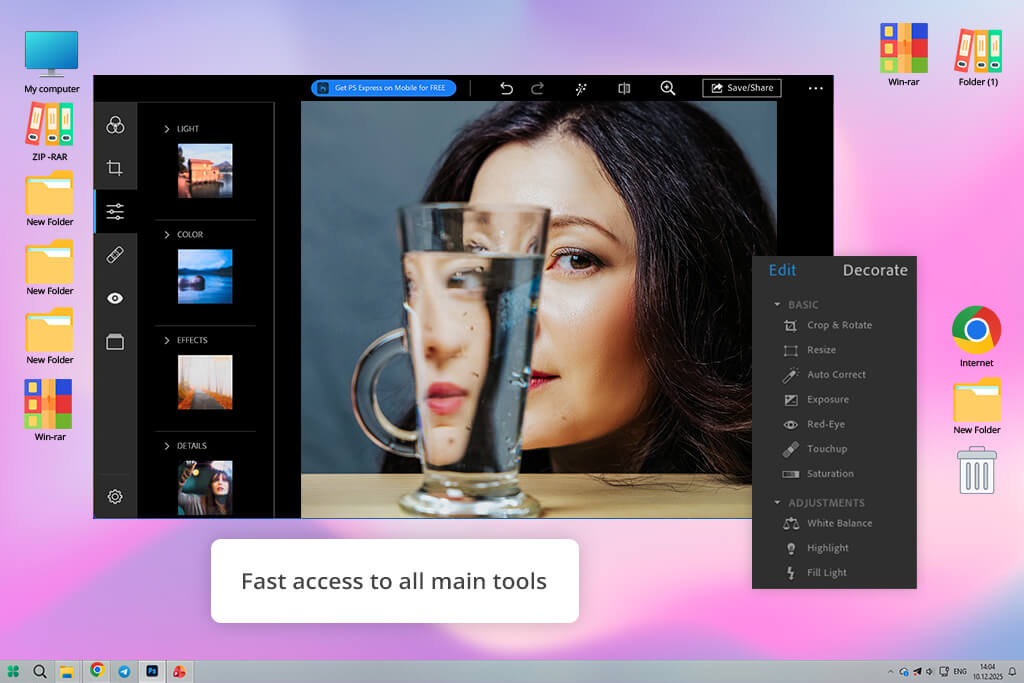The image size is (1024, 683).
Task: Click volume speaker icon in tray
Action: click(929, 671)
